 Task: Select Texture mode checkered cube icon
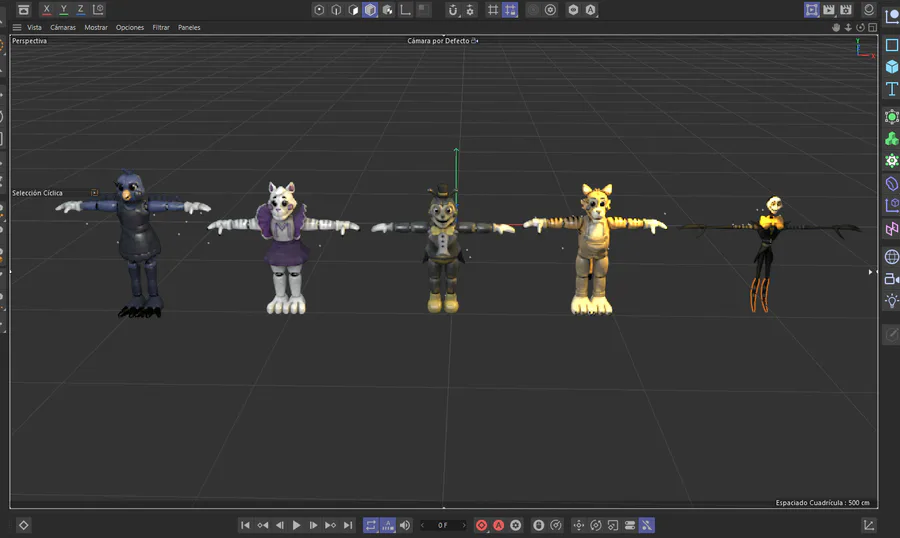388,10
